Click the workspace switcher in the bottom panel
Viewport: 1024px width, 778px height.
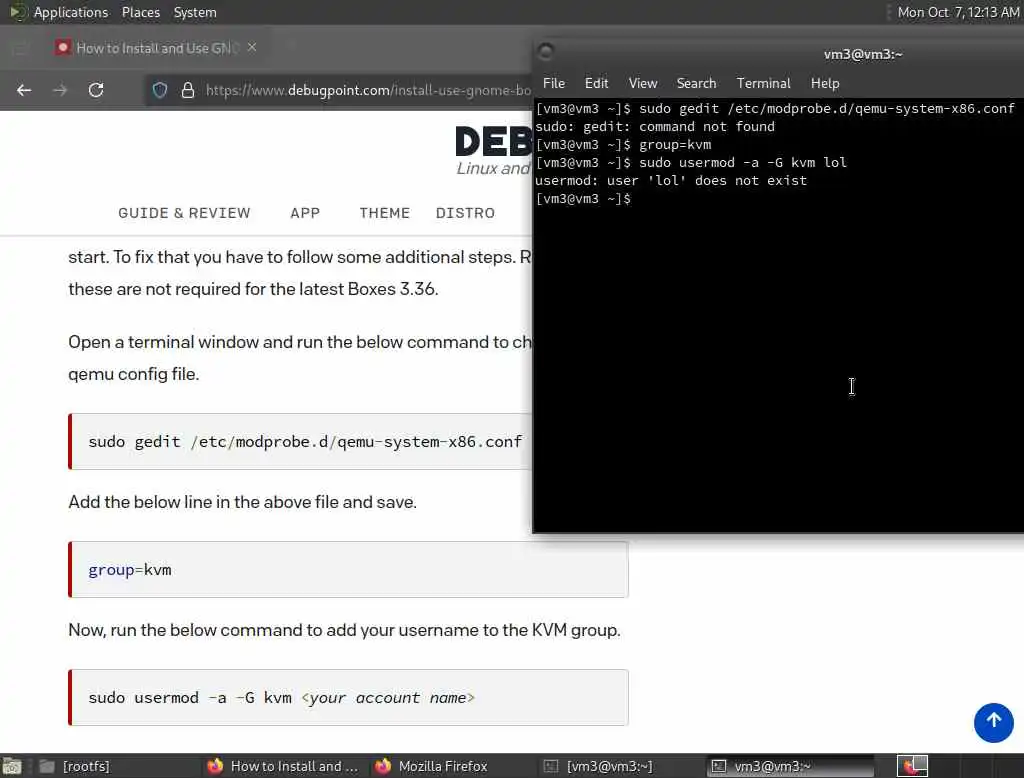click(912, 766)
